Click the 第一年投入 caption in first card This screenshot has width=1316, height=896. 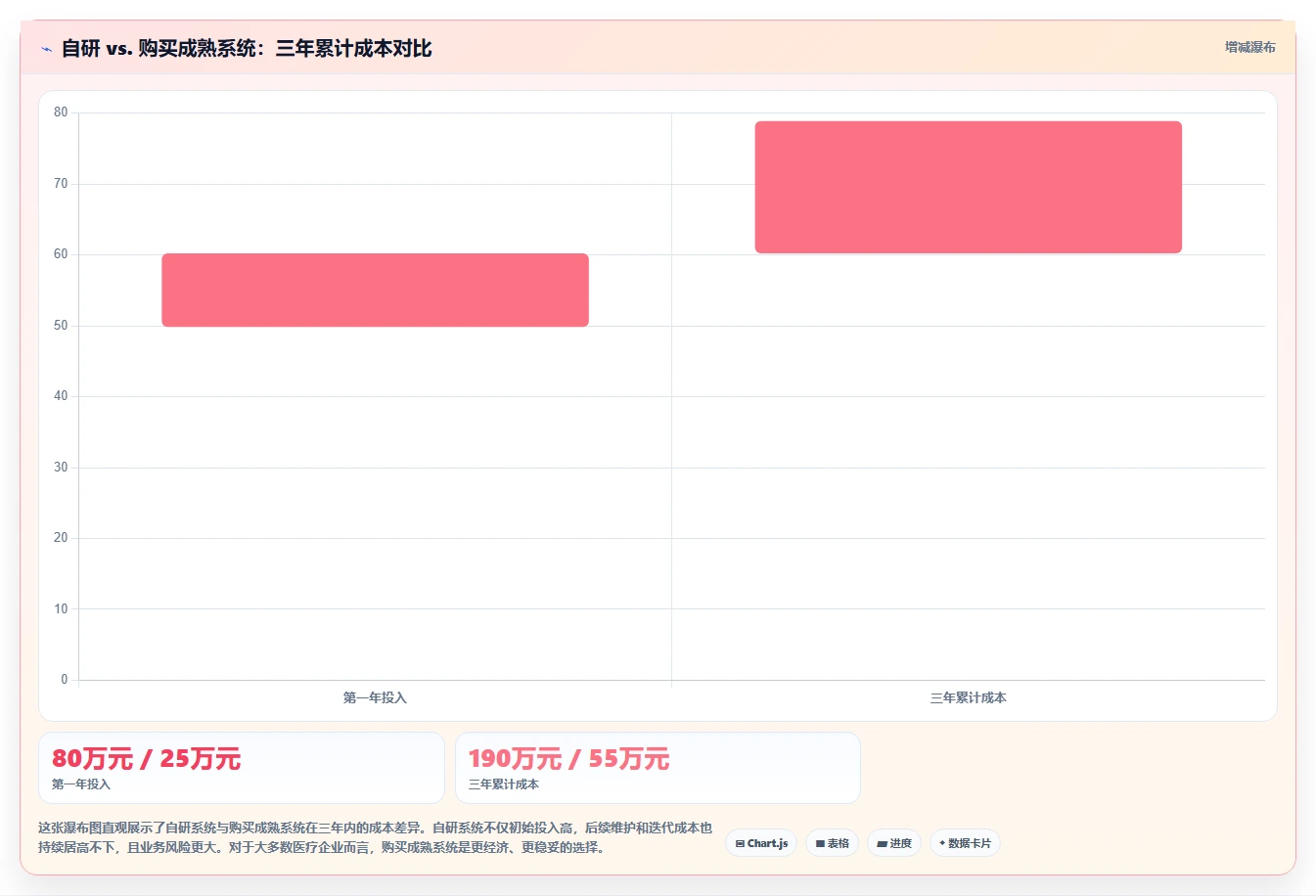tap(81, 784)
